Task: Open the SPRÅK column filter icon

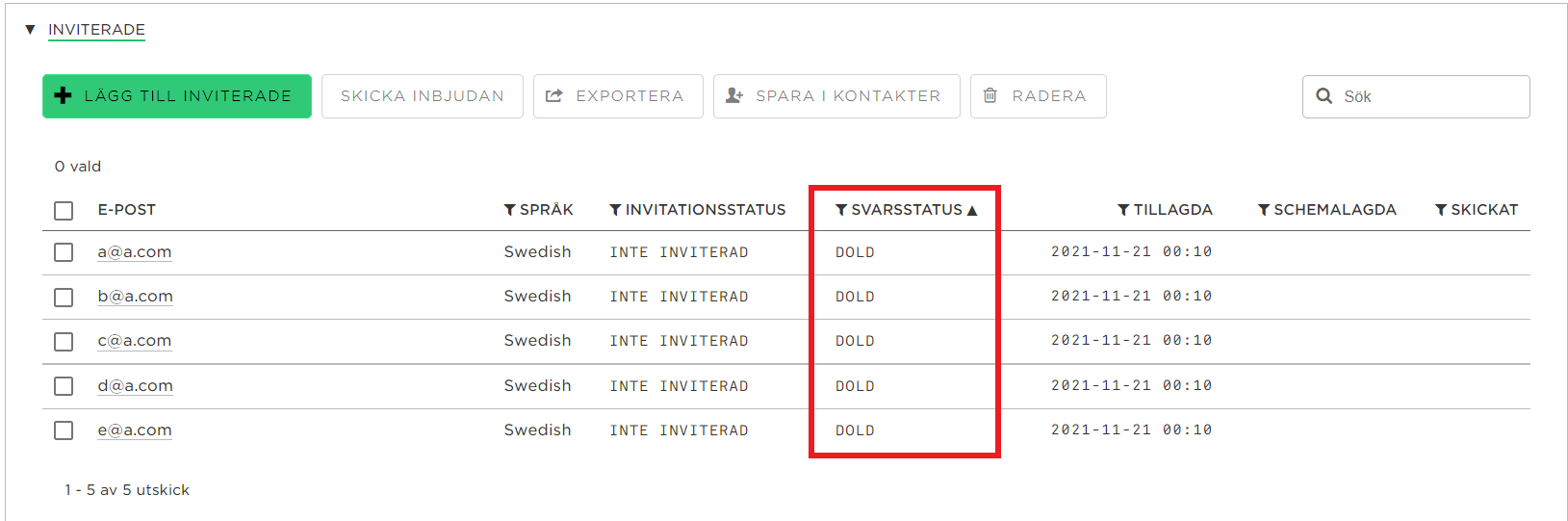Action: (510, 210)
